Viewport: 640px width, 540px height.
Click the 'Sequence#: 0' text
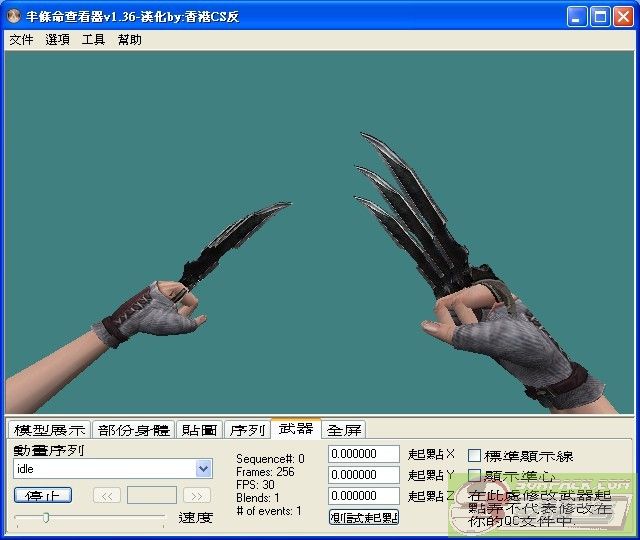coord(270,459)
